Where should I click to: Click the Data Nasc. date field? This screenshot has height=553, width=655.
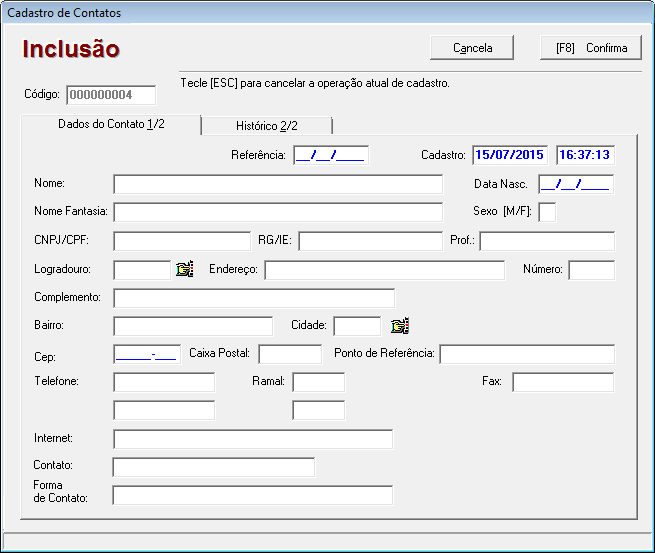pos(575,184)
